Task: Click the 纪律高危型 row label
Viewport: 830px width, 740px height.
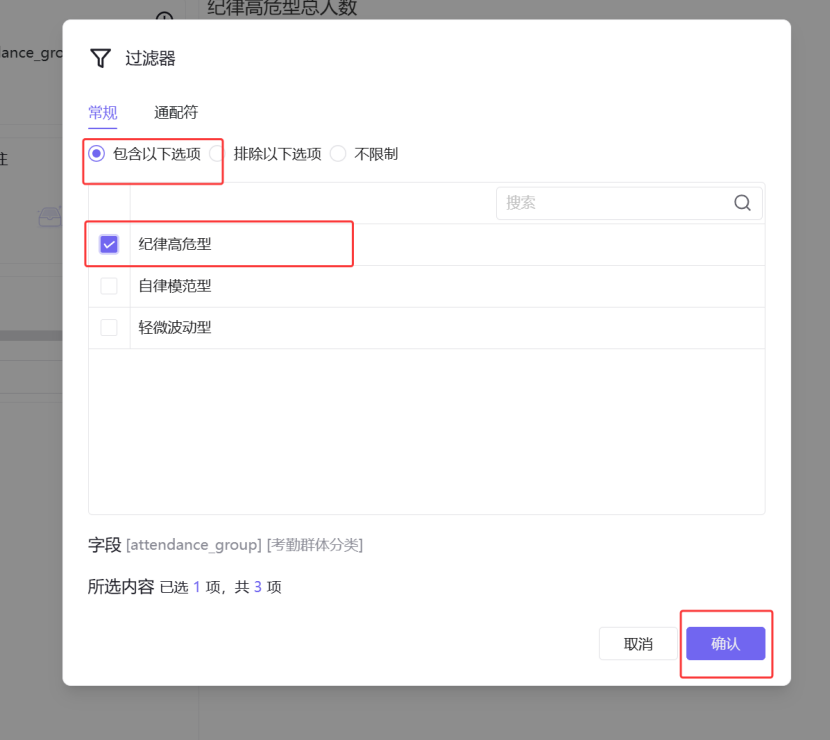Action: tap(175, 244)
